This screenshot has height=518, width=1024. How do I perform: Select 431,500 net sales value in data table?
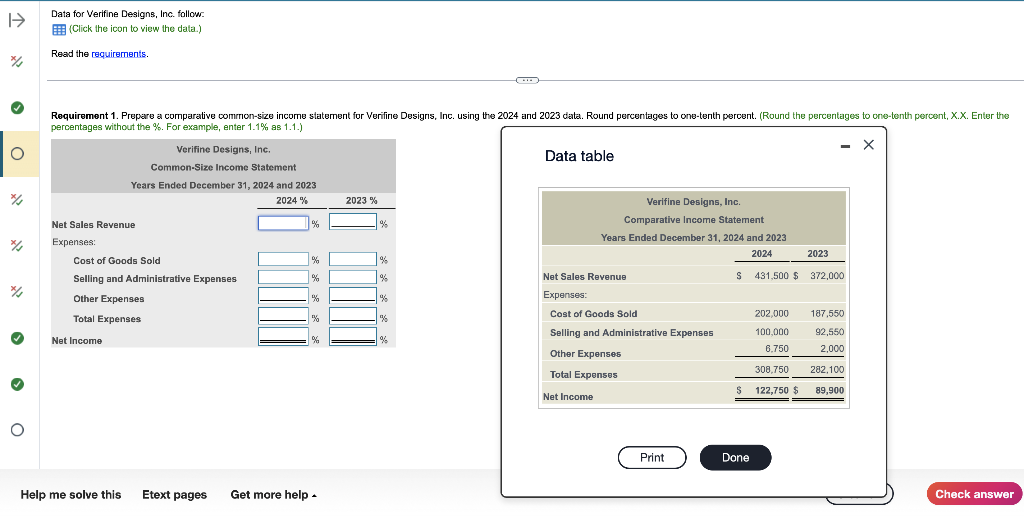[x=772, y=276]
